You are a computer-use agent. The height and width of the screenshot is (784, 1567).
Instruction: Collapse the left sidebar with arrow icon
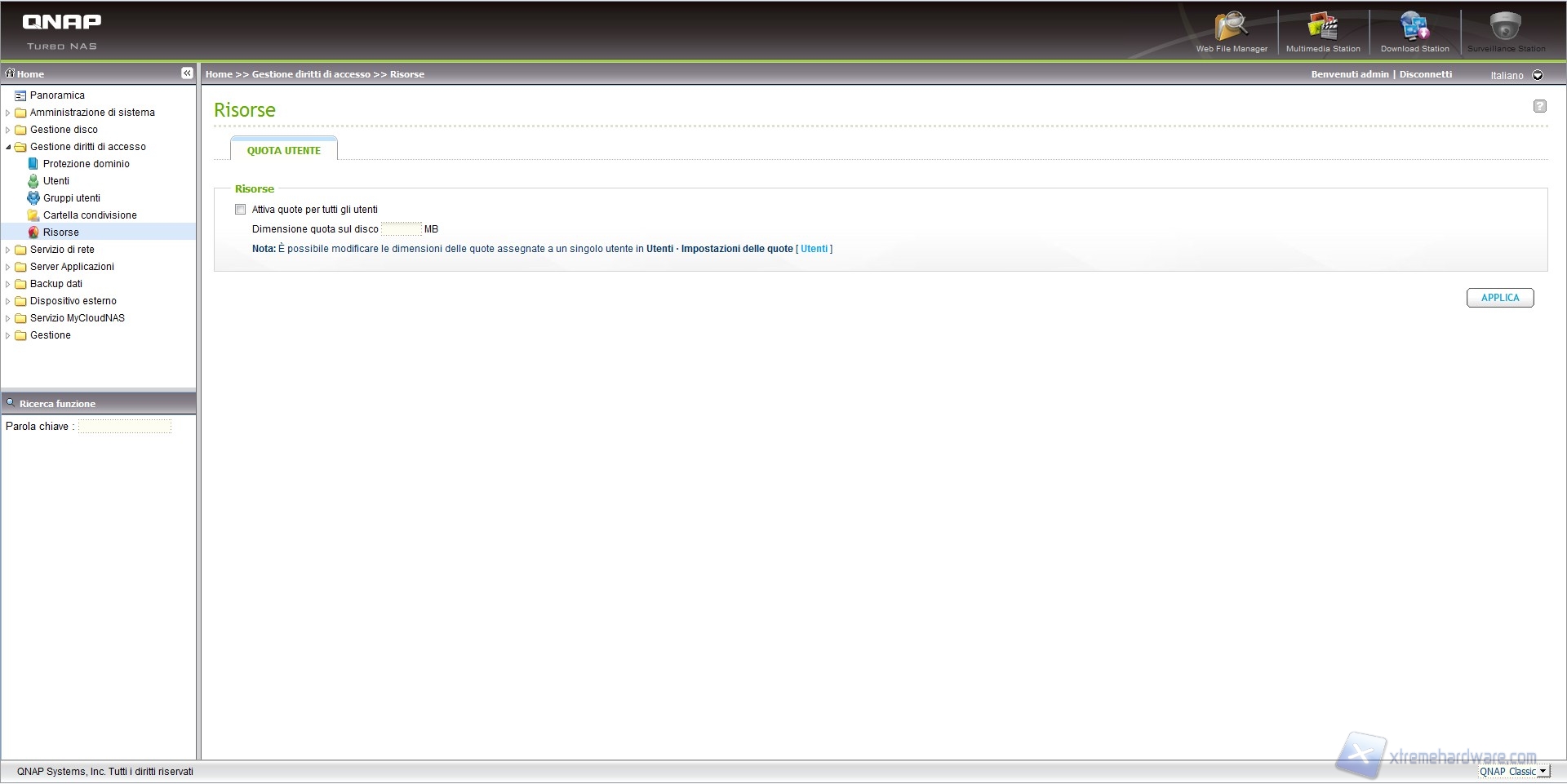coord(187,73)
